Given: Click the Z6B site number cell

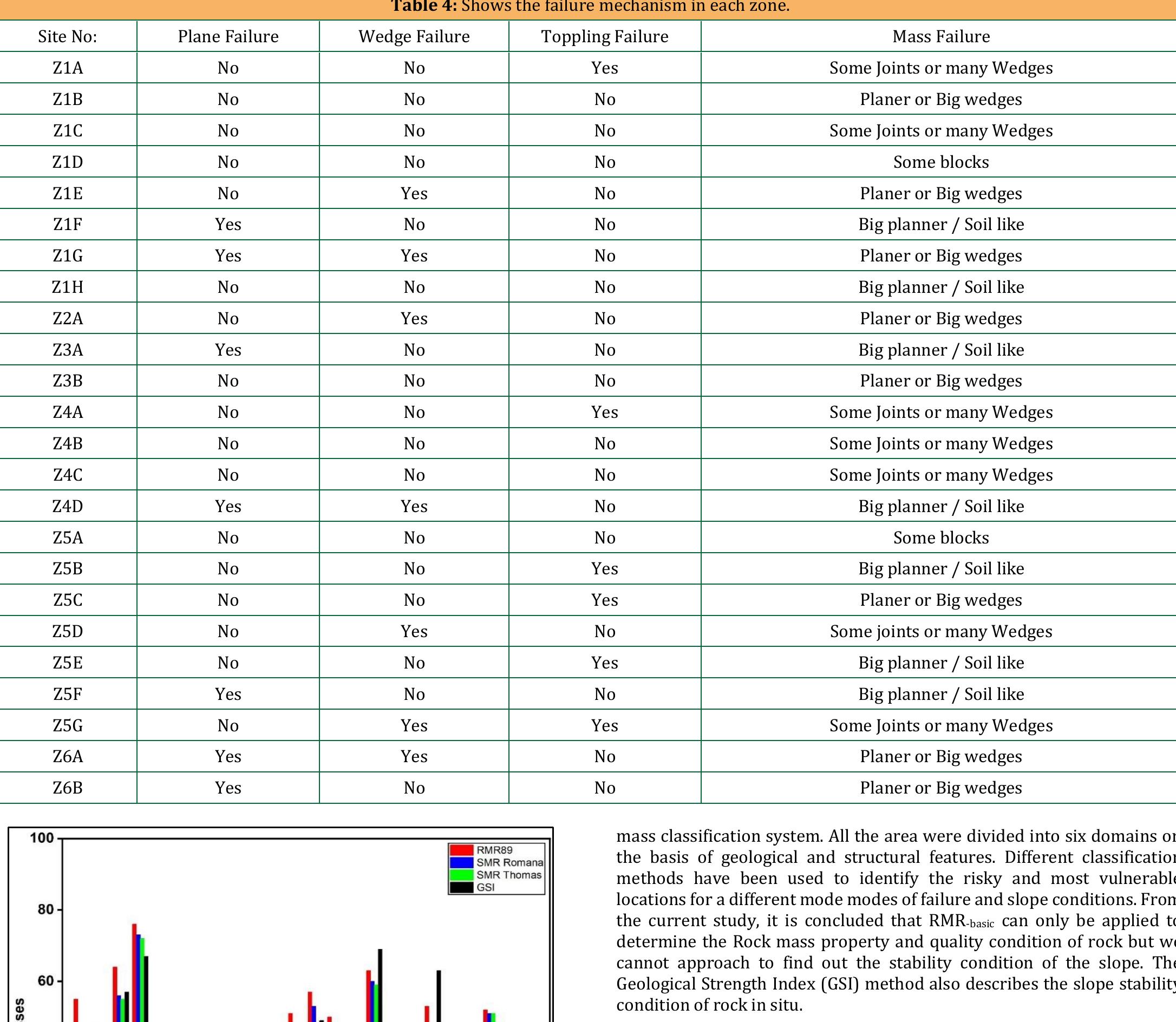Looking at the screenshot, I should pyautogui.click(x=68, y=788).
